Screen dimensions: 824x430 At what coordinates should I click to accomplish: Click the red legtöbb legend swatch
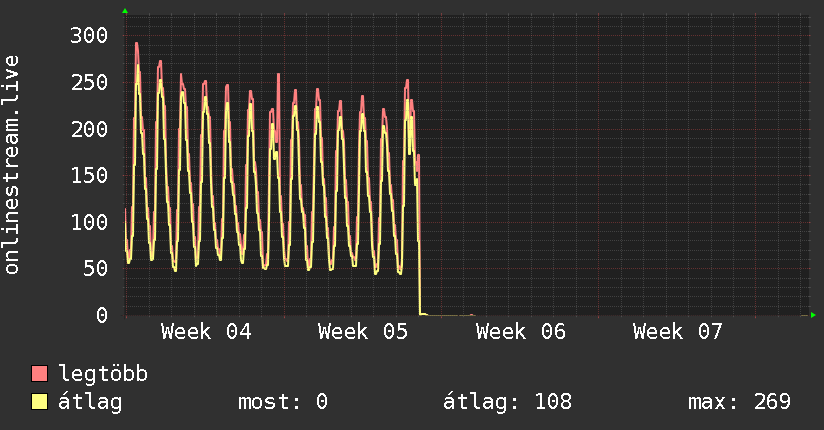[40, 375]
